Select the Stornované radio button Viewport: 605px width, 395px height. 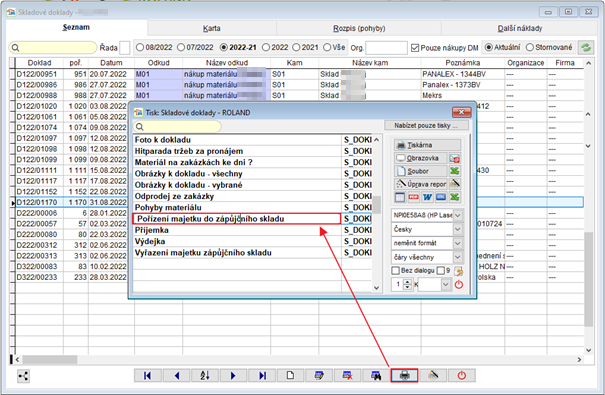click(x=530, y=47)
